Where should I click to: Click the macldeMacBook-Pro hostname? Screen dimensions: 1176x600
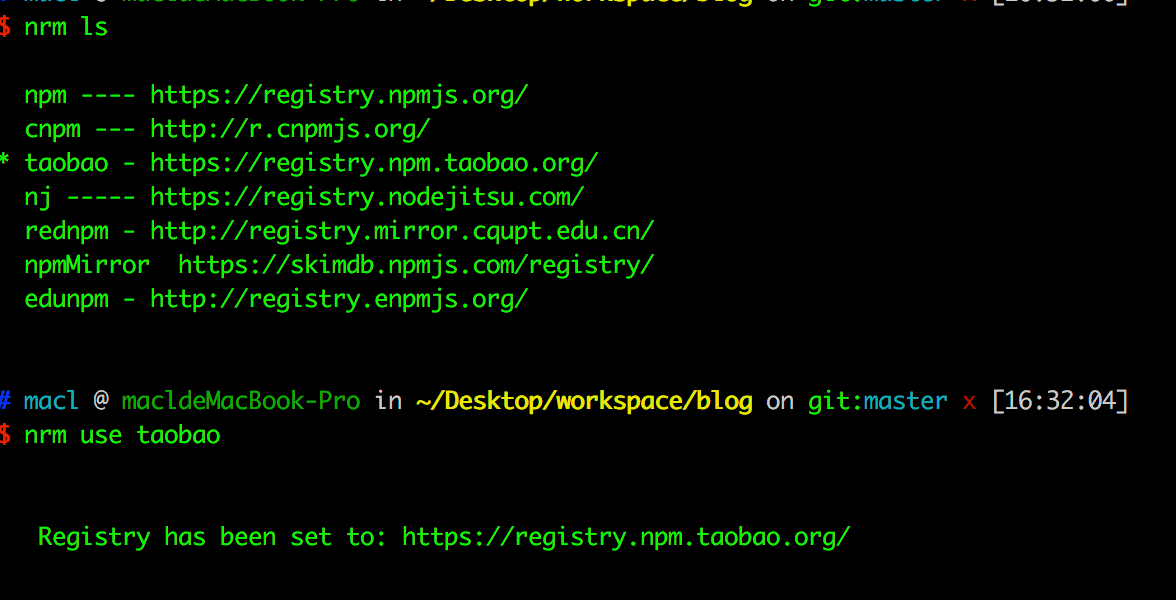(x=240, y=402)
